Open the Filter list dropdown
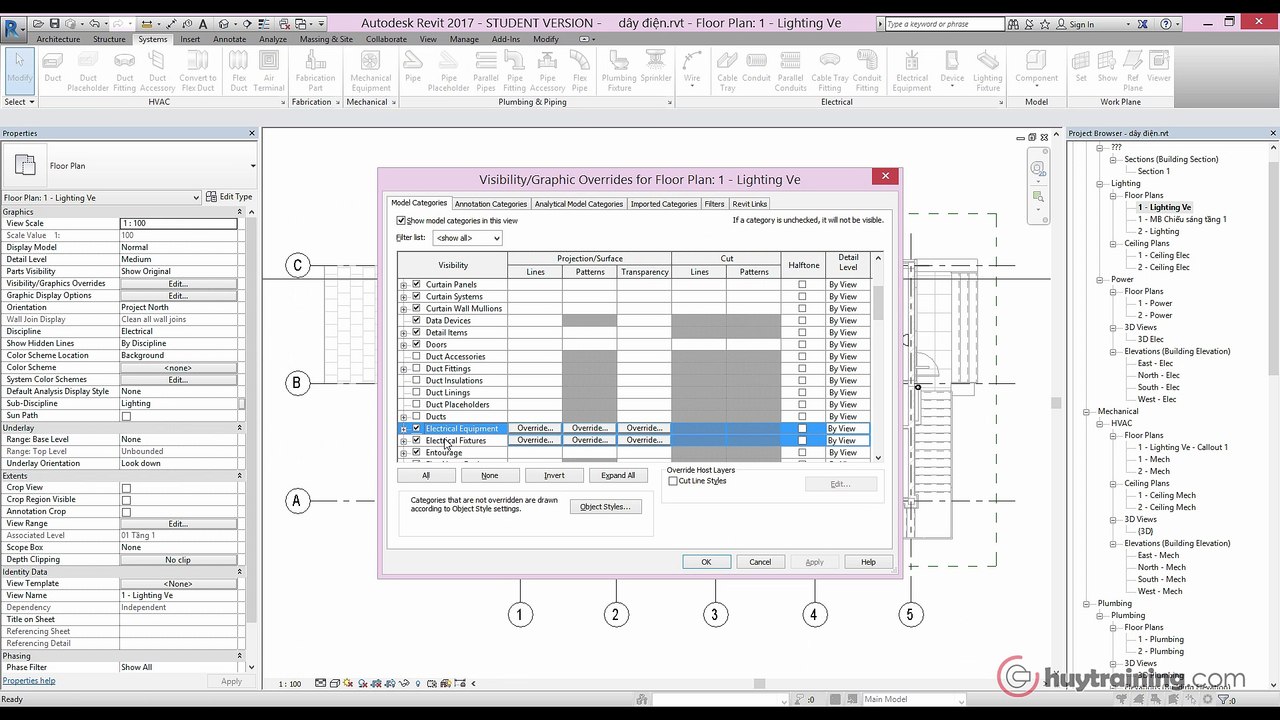The image size is (1280, 720). (467, 238)
